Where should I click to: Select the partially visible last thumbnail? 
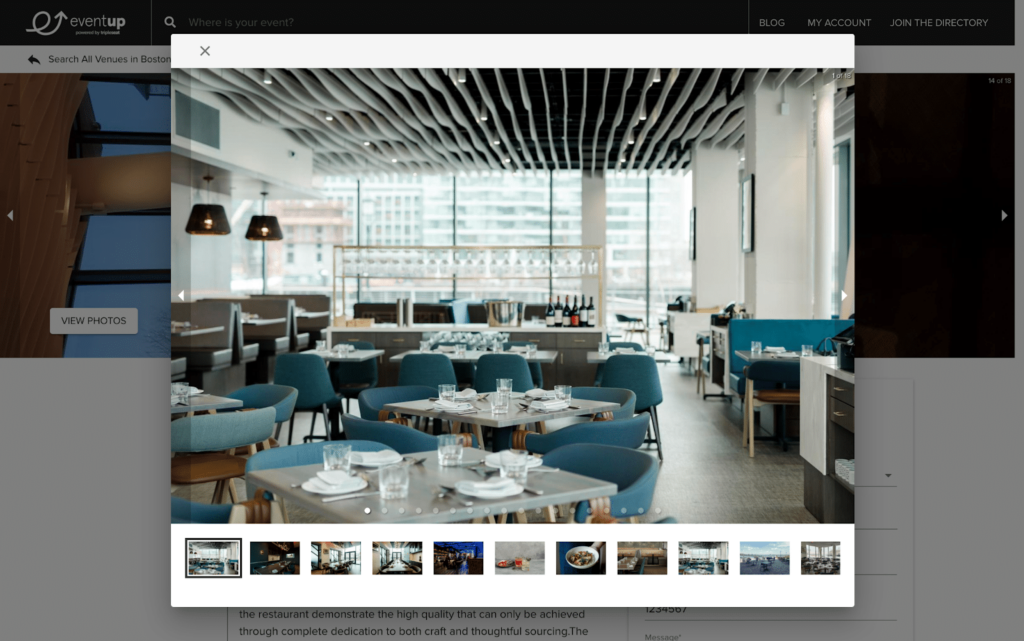[821, 558]
